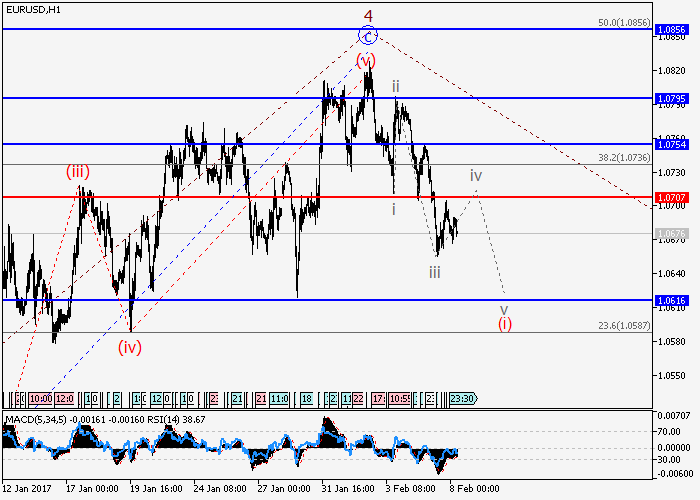Image resolution: width=700 pixels, height=500 pixels.
Task: Select the circled blue c wave label
Action: pos(368,36)
